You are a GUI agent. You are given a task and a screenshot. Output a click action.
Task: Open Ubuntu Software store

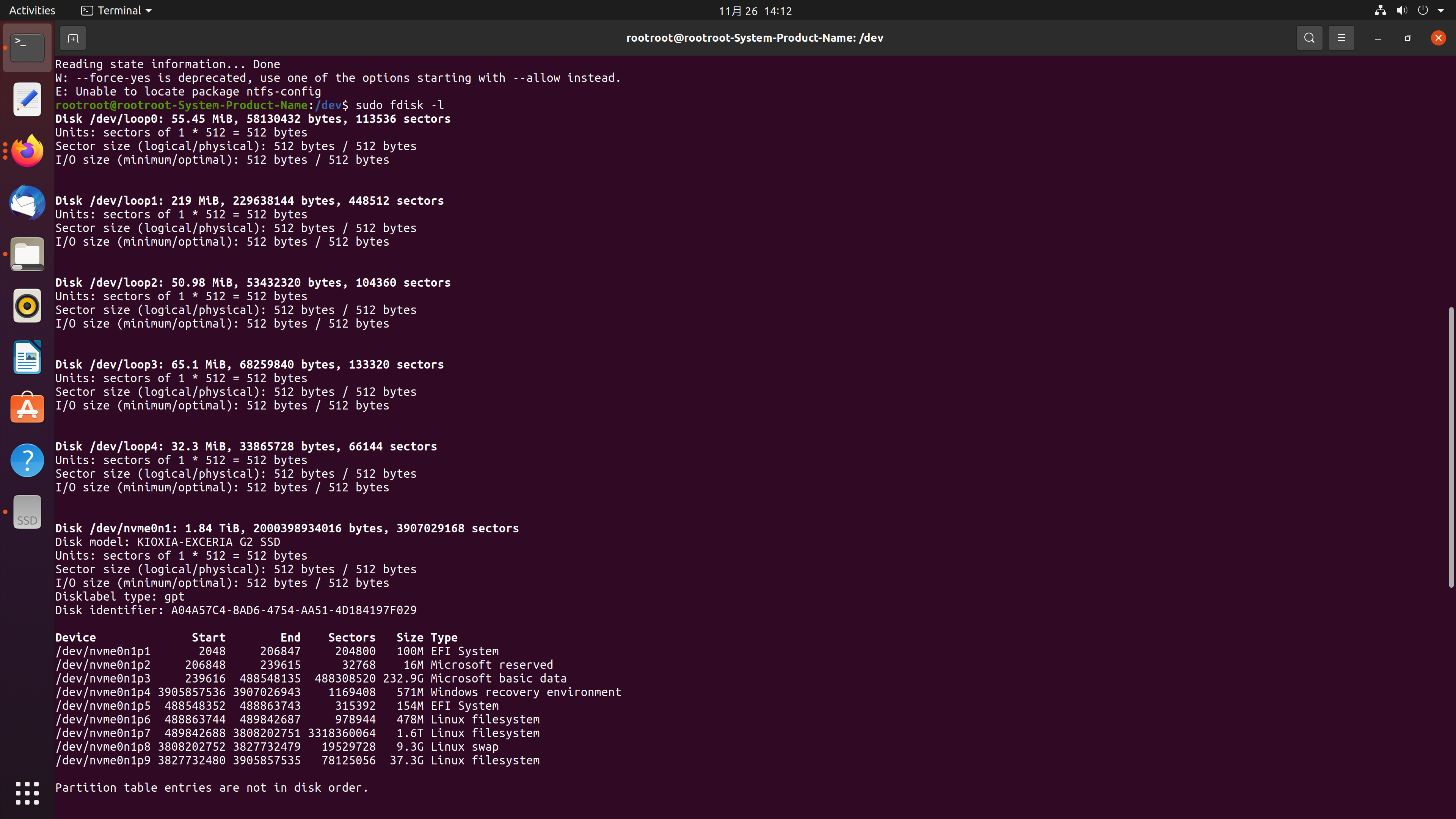coord(27,408)
